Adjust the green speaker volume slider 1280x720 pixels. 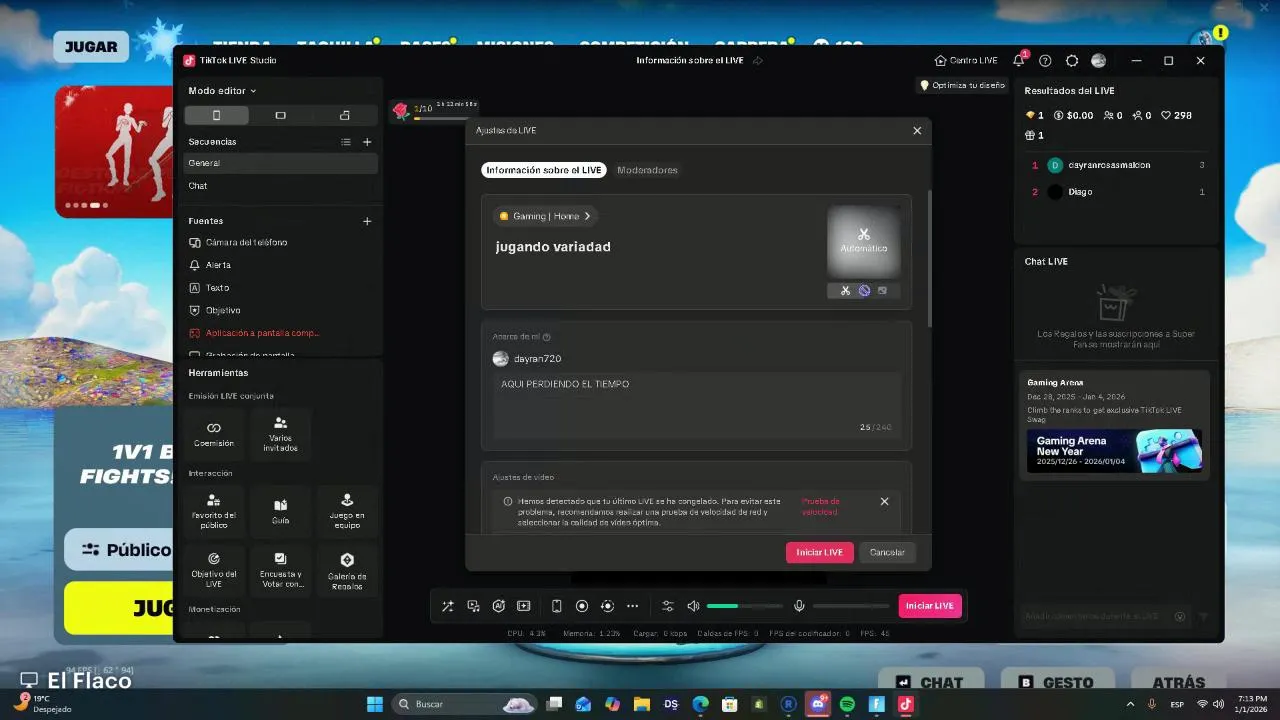[x=744, y=606]
